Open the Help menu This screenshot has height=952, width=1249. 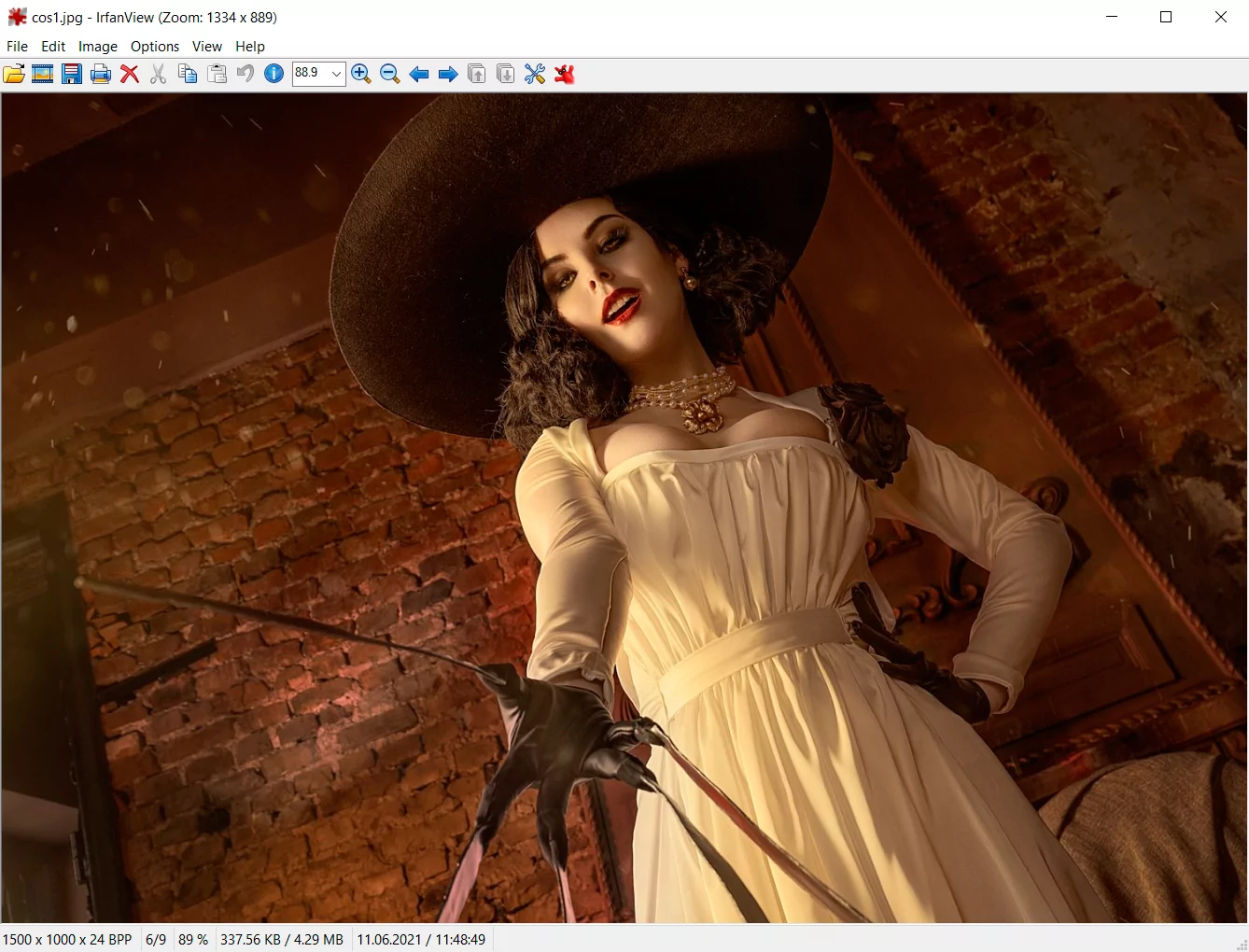(x=250, y=47)
